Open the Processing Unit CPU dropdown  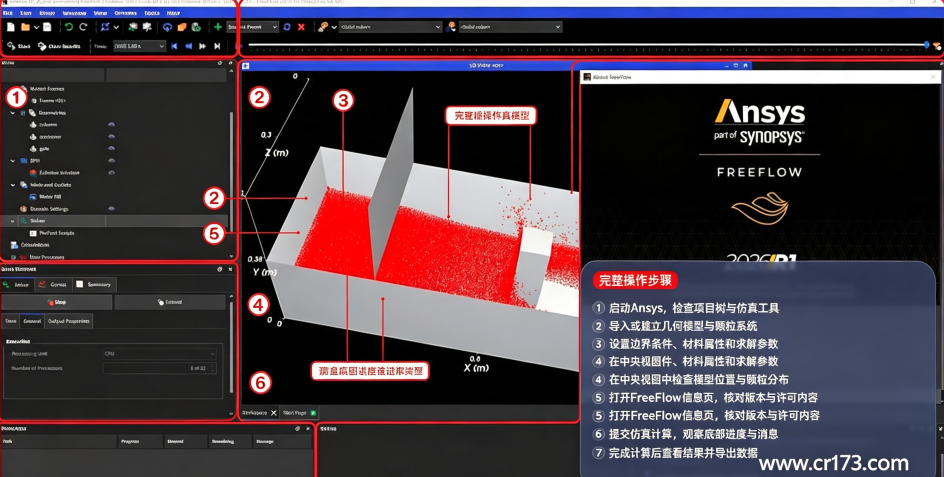[159, 354]
